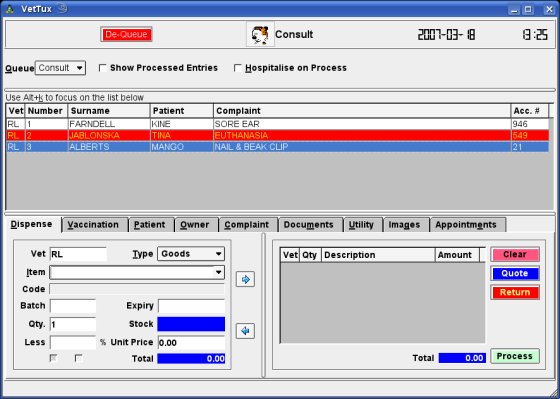Click the Batch input field
The image size is (560, 399).
[73, 306]
